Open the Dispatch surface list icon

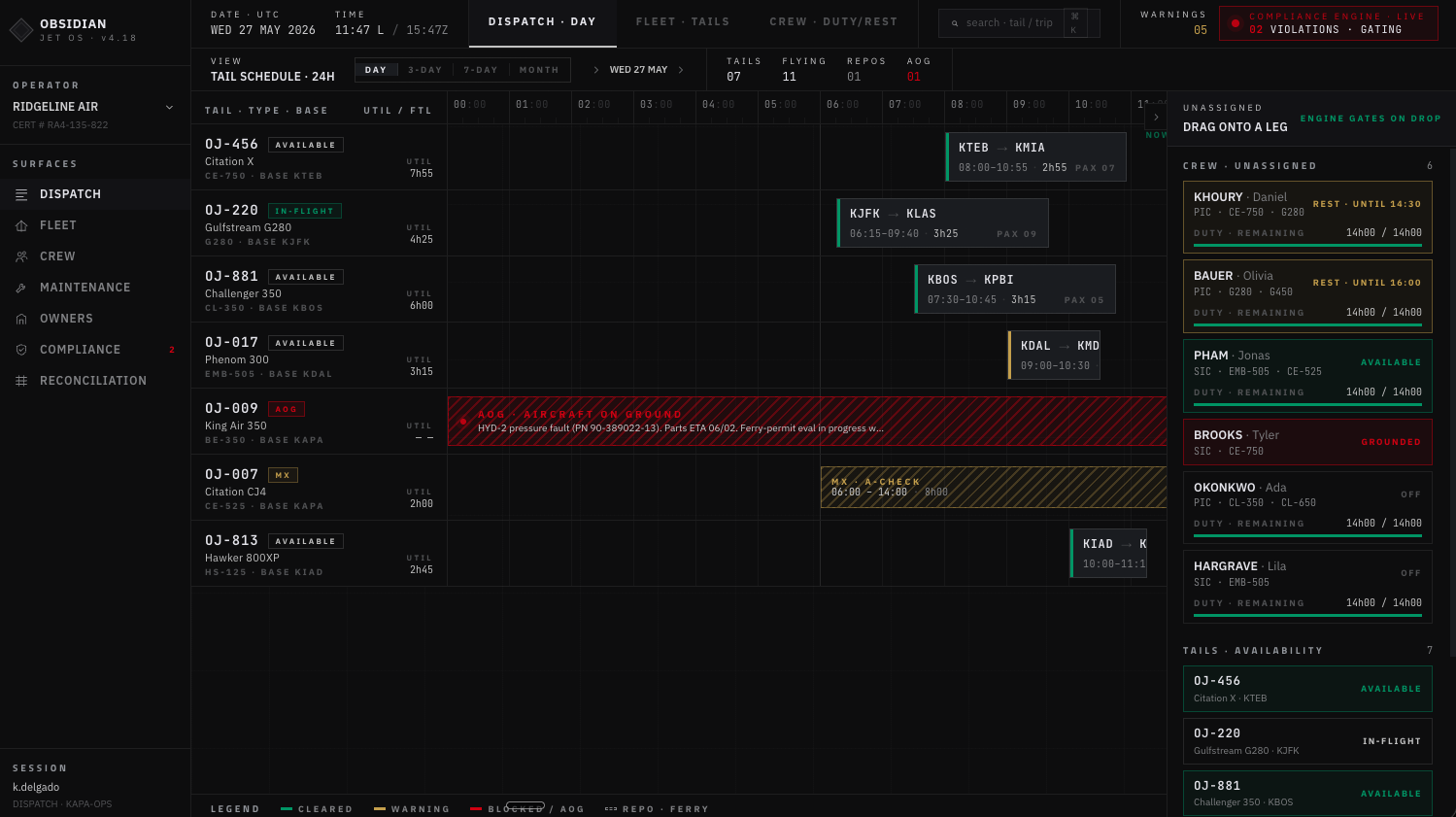[x=21, y=194]
